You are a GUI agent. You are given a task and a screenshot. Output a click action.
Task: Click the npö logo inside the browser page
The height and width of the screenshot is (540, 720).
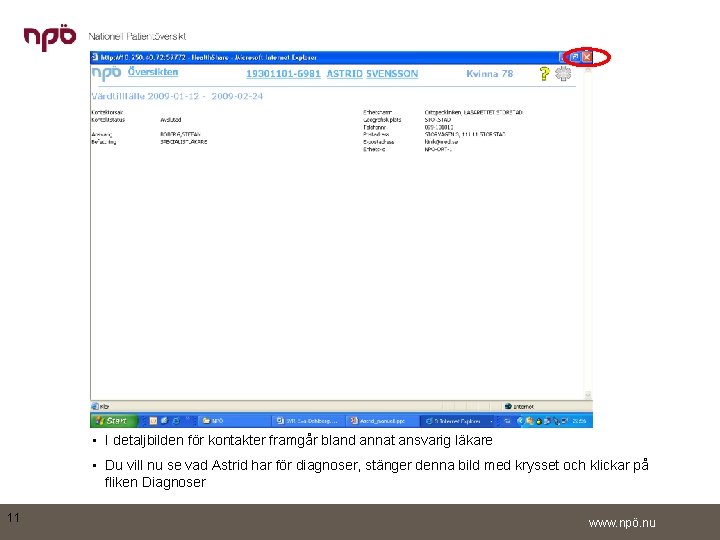click(x=106, y=73)
